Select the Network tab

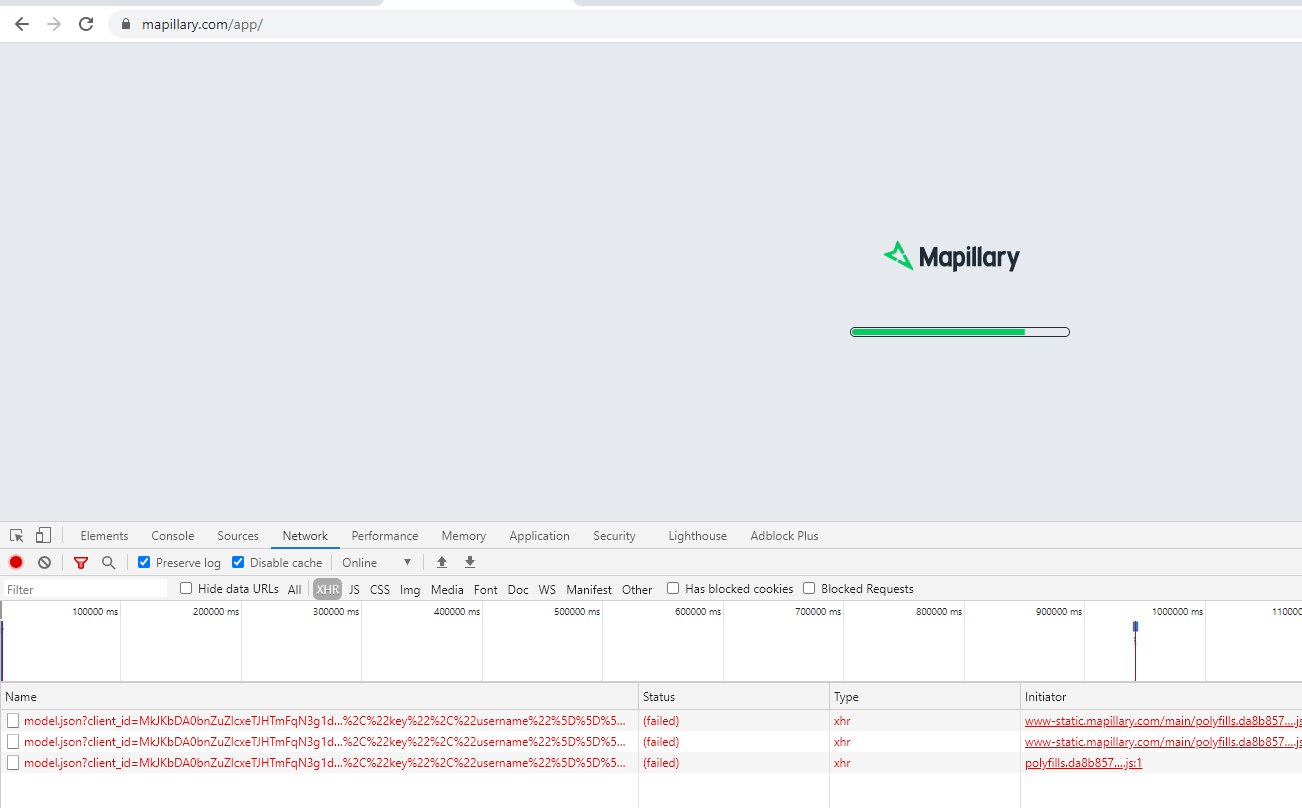(305, 536)
